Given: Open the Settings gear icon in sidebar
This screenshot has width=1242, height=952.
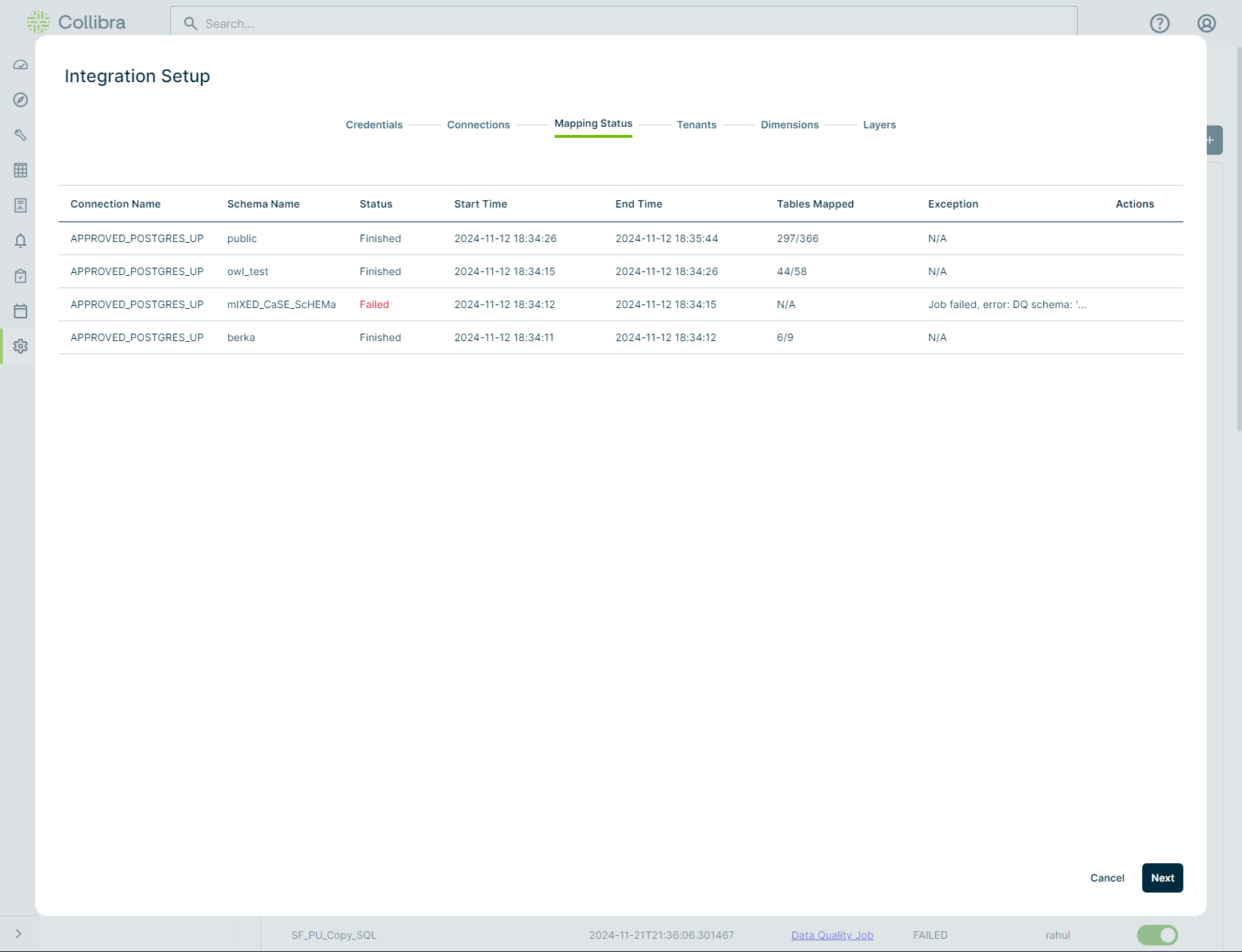Looking at the screenshot, I should [20, 346].
